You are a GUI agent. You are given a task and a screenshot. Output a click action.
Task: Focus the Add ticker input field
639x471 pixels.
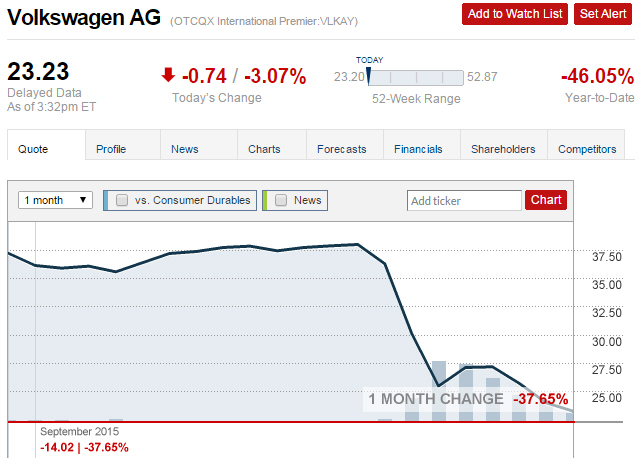click(464, 201)
